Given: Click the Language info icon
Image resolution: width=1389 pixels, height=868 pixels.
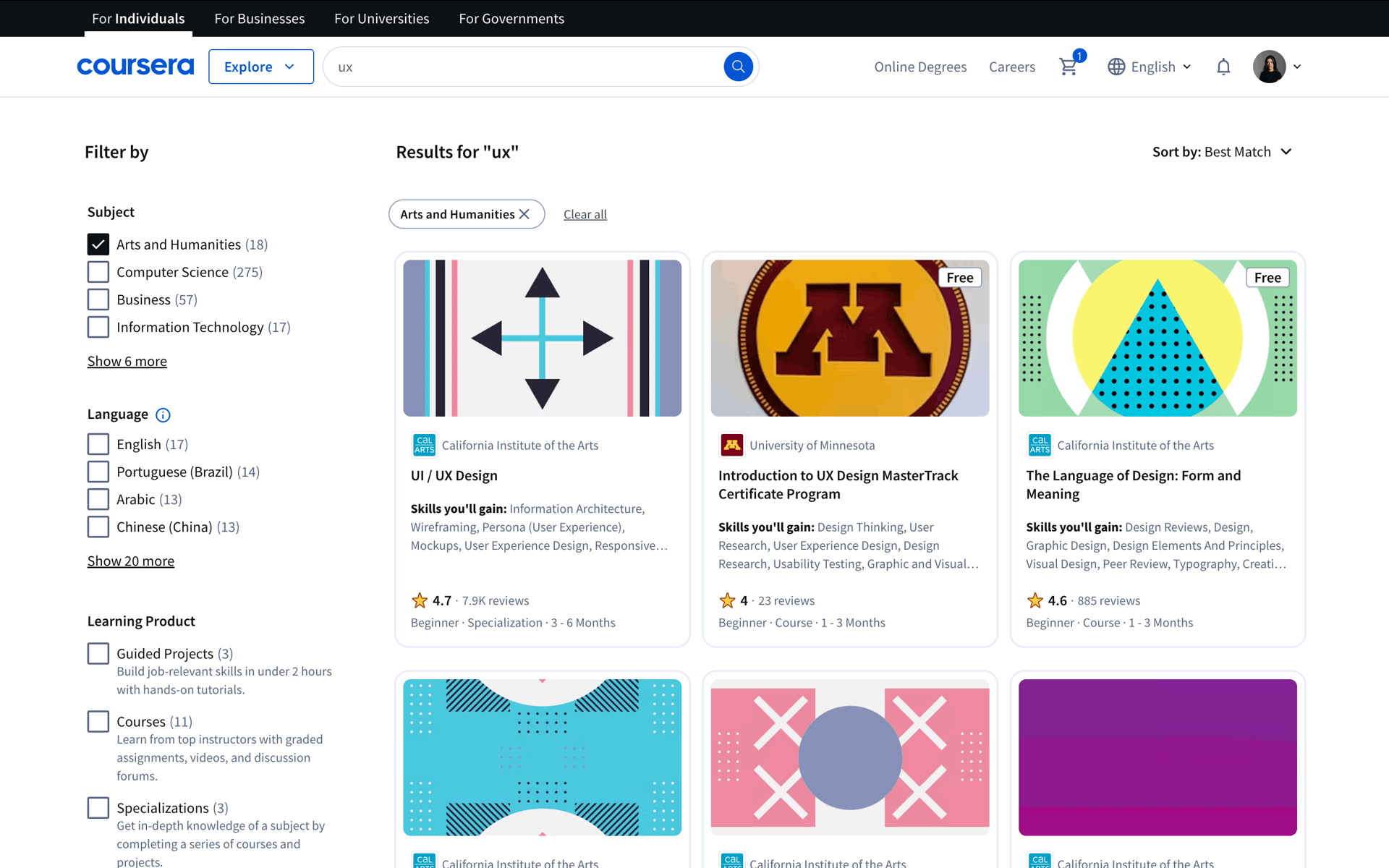Looking at the screenshot, I should click(x=163, y=414).
